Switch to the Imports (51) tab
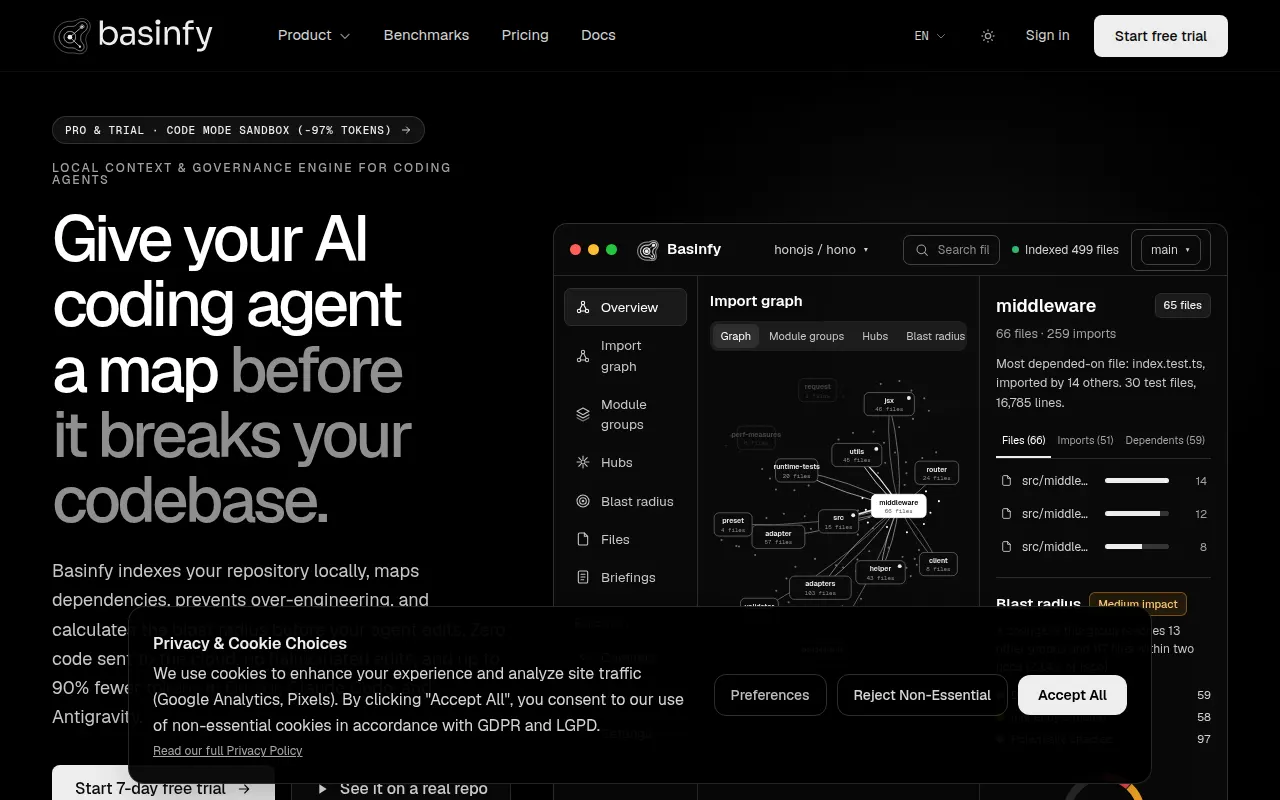Image resolution: width=1280 pixels, height=800 pixels. pos(1085,440)
